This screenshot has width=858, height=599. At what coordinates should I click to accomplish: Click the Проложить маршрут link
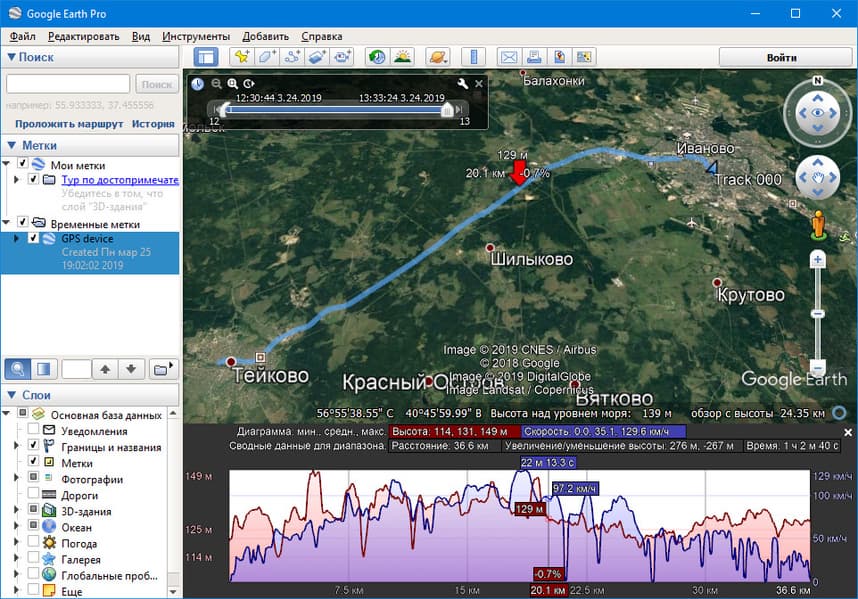(69, 124)
